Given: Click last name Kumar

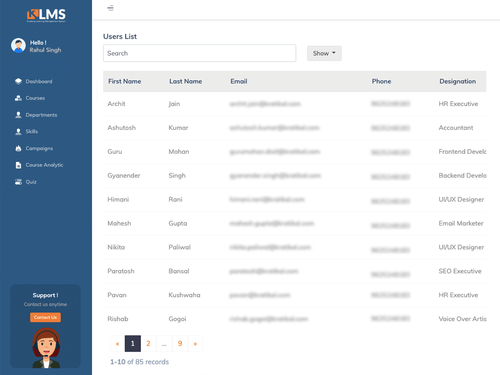Looking at the screenshot, I should tap(178, 128).
